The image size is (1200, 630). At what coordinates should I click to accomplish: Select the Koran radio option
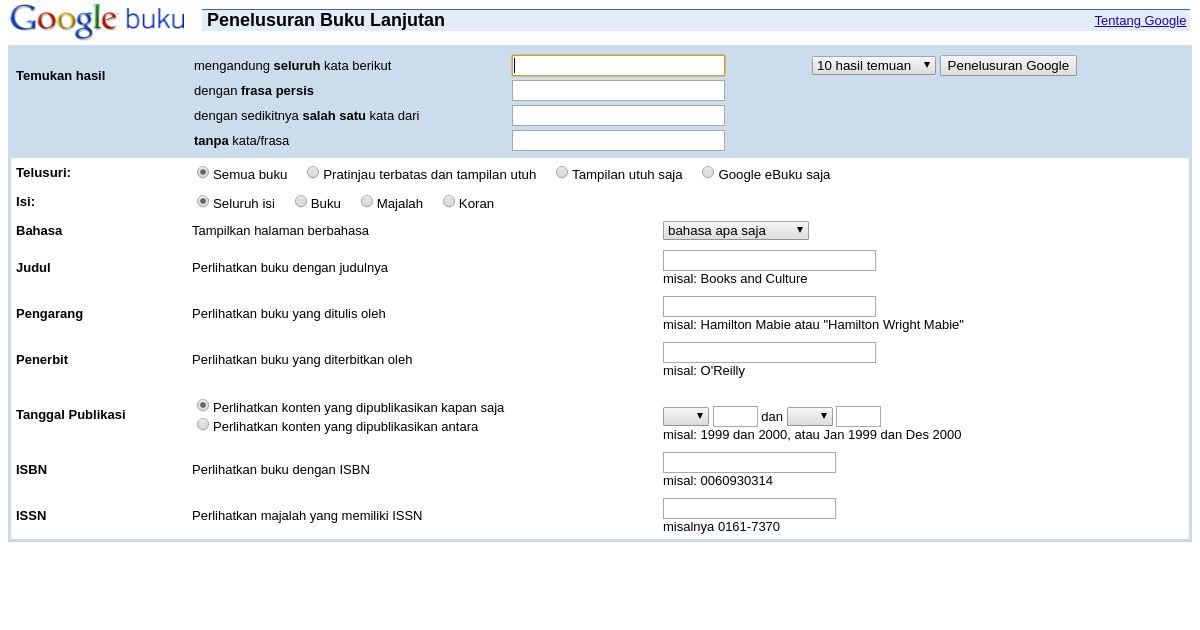coord(449,202)
